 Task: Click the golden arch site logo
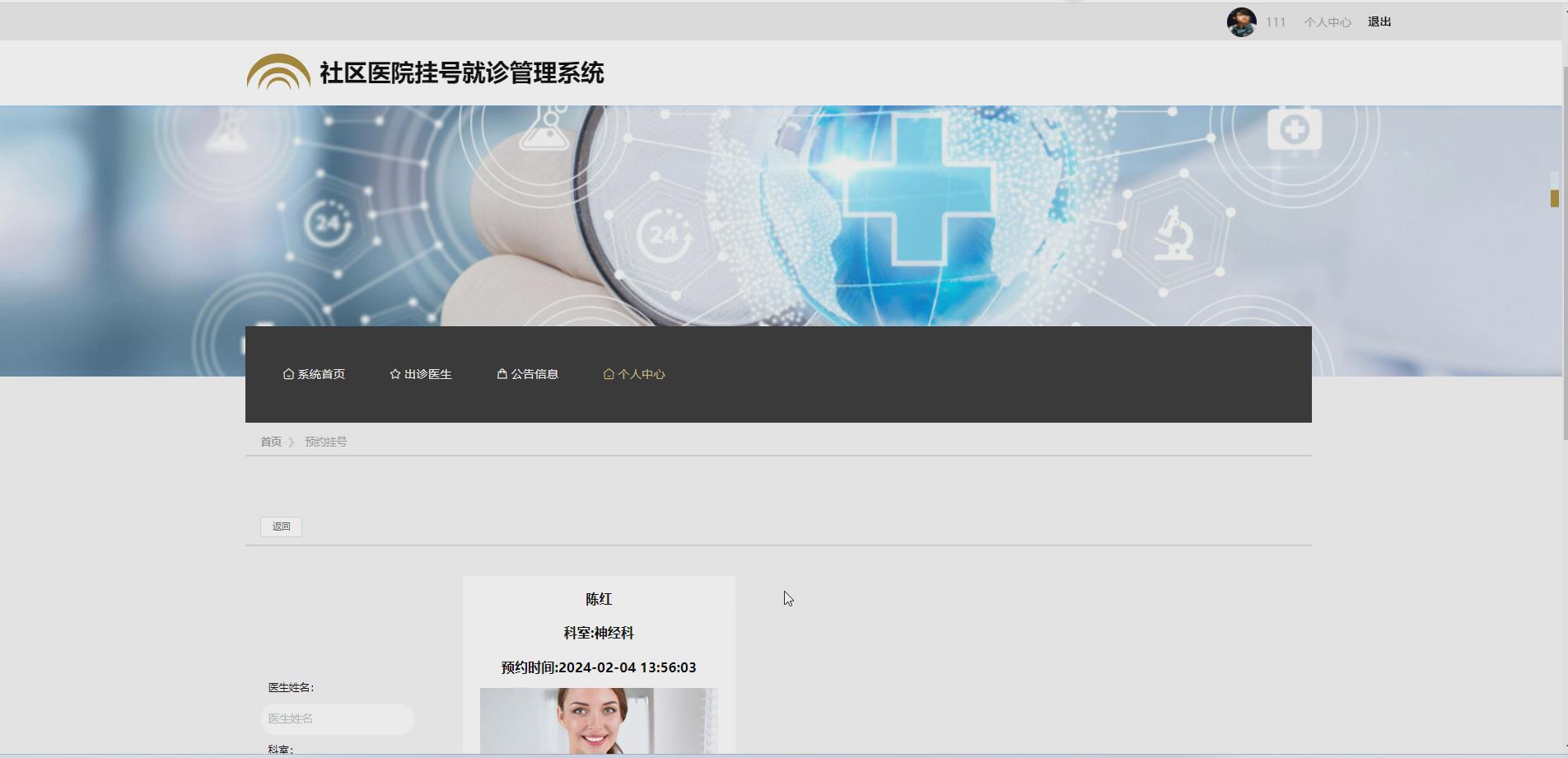click(278, 72)
